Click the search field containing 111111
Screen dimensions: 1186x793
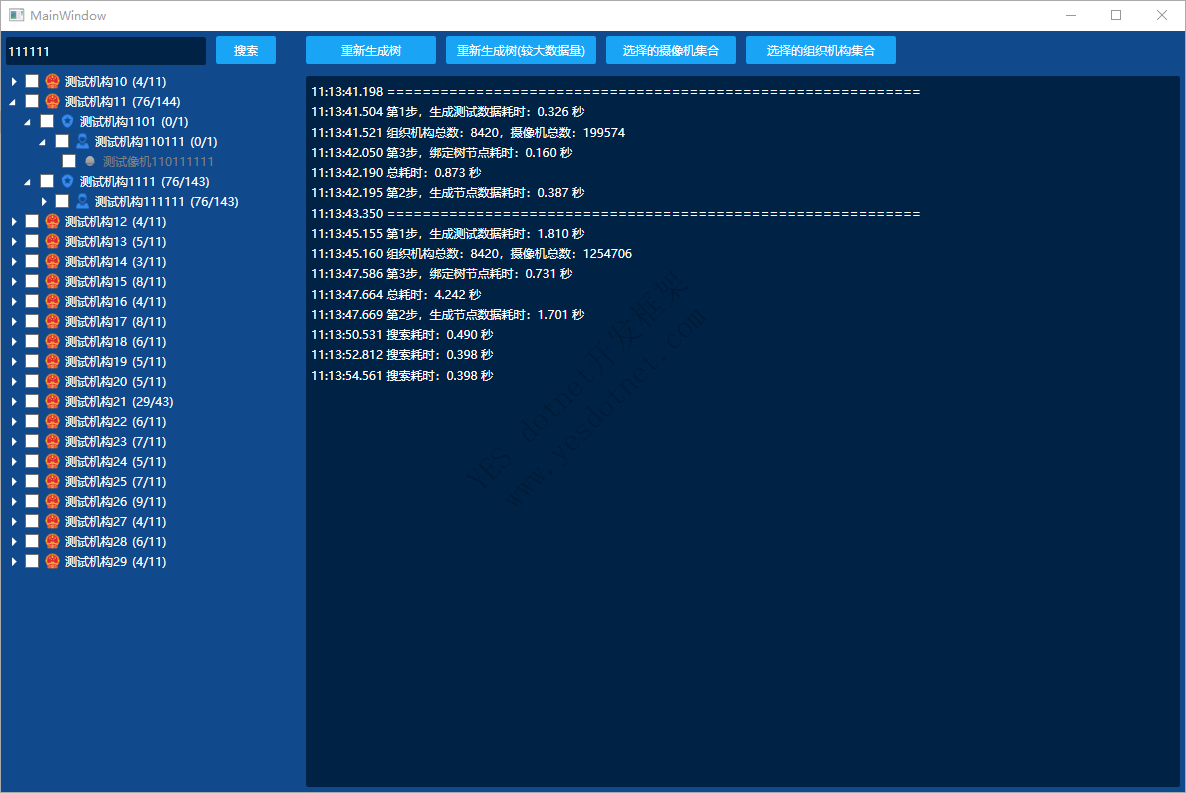105,50
